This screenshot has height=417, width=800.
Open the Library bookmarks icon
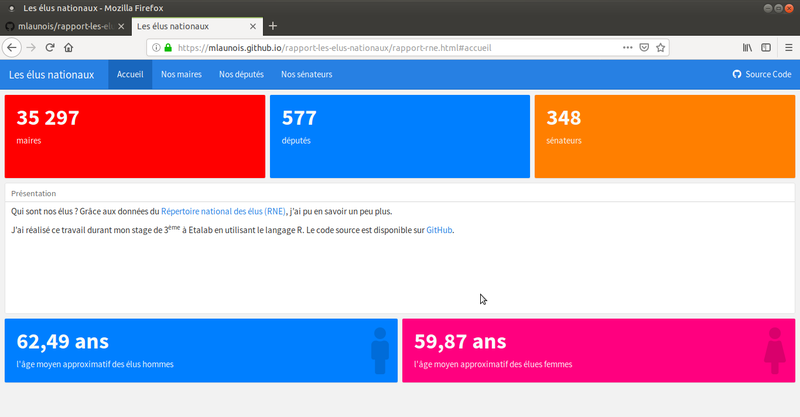click(x=747, y=47)
